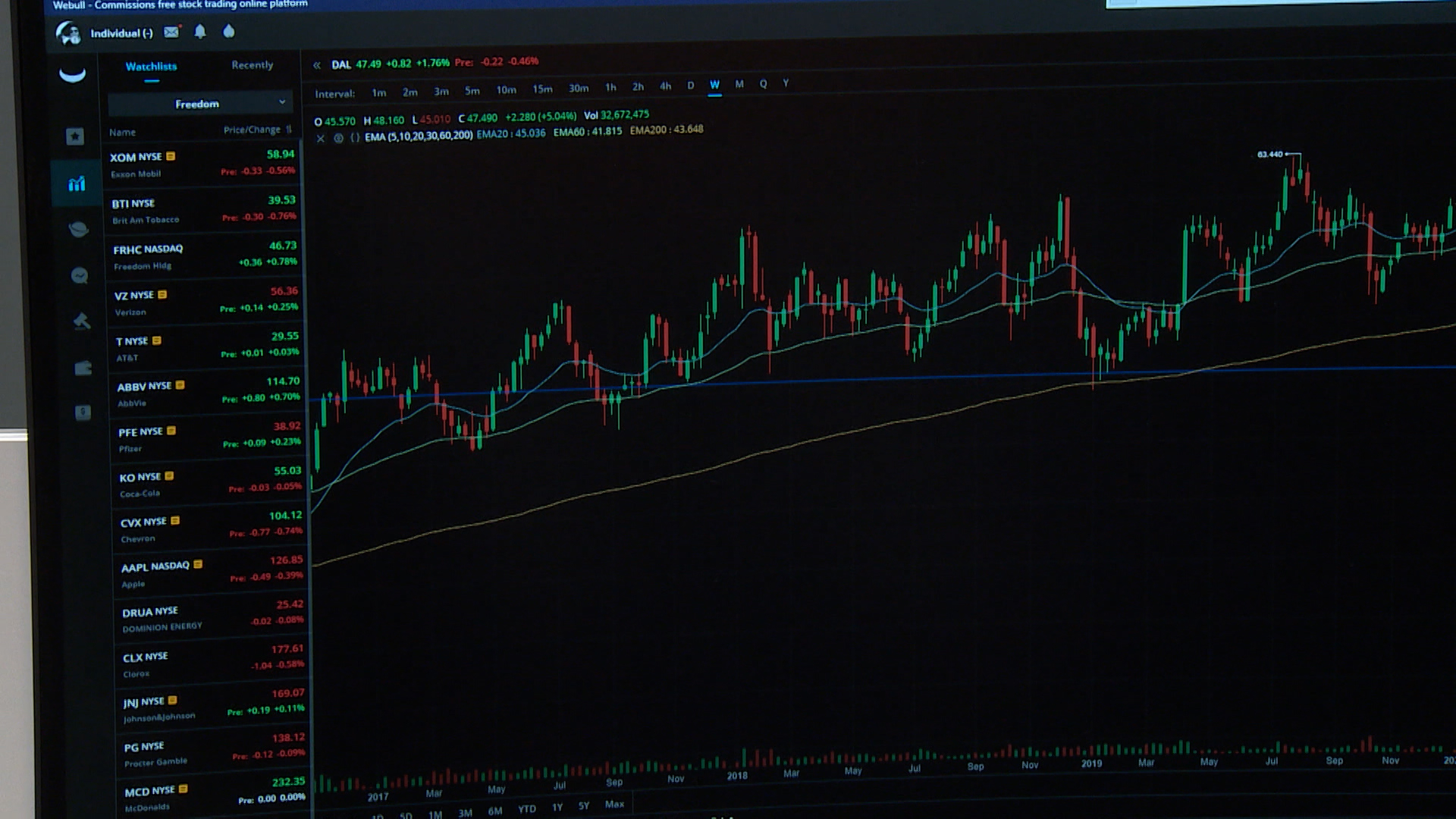Click the note icon beside VZ NYSE

tap(162, 294)
